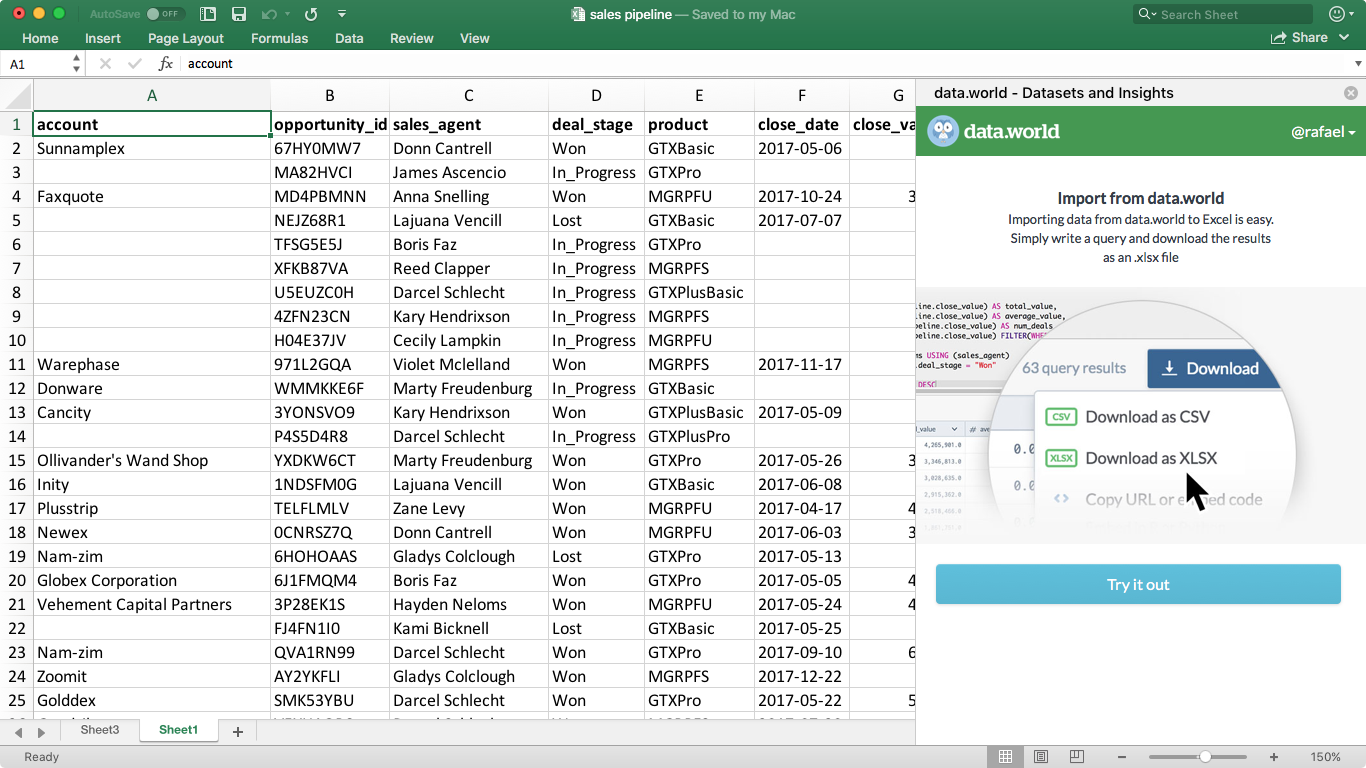Viewport: 1366px width, 768px height.
Task: Click the next sheet navigation arrow
Action: [41, 732]
